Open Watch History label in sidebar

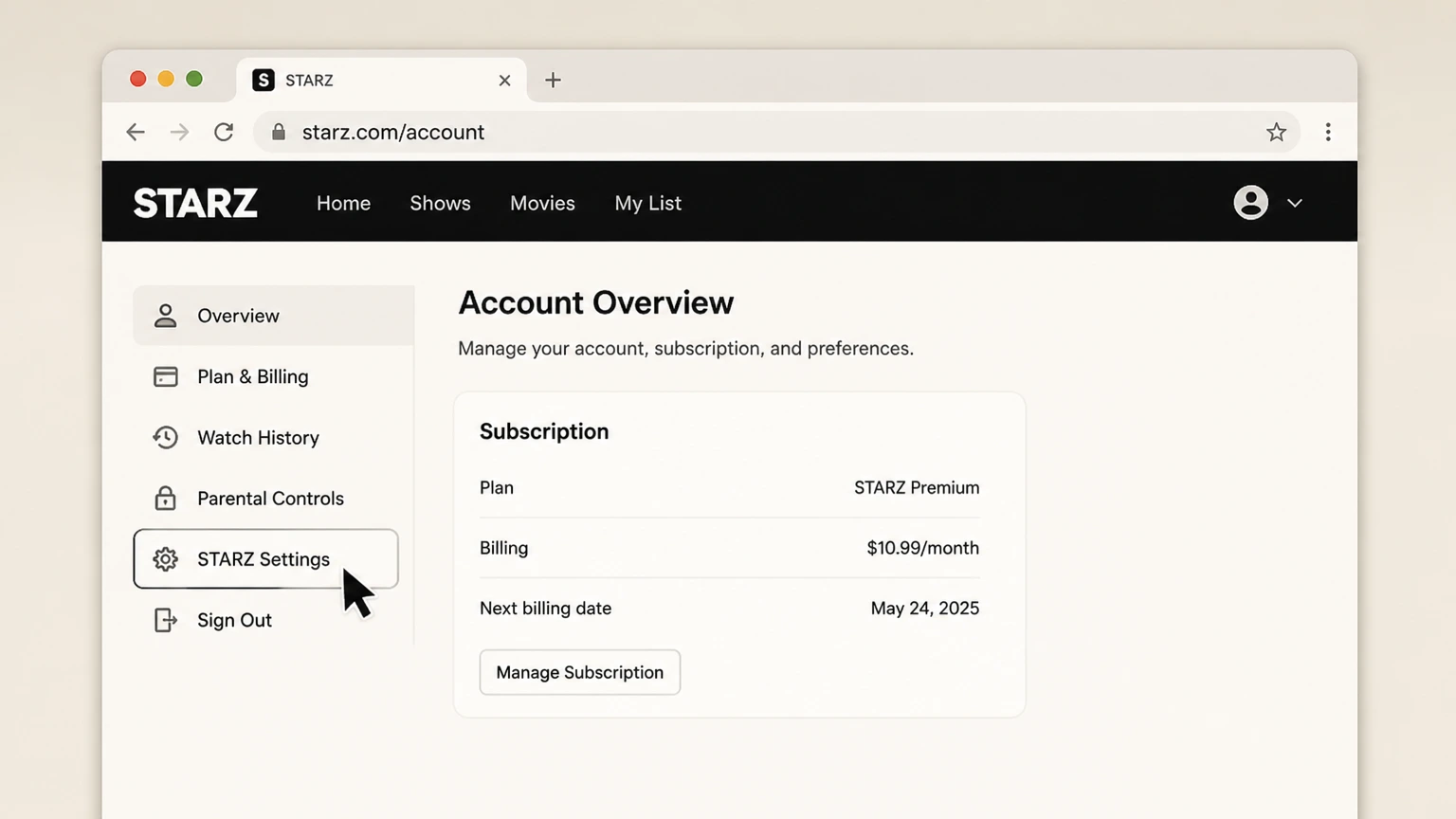click(x=258, y=438)
